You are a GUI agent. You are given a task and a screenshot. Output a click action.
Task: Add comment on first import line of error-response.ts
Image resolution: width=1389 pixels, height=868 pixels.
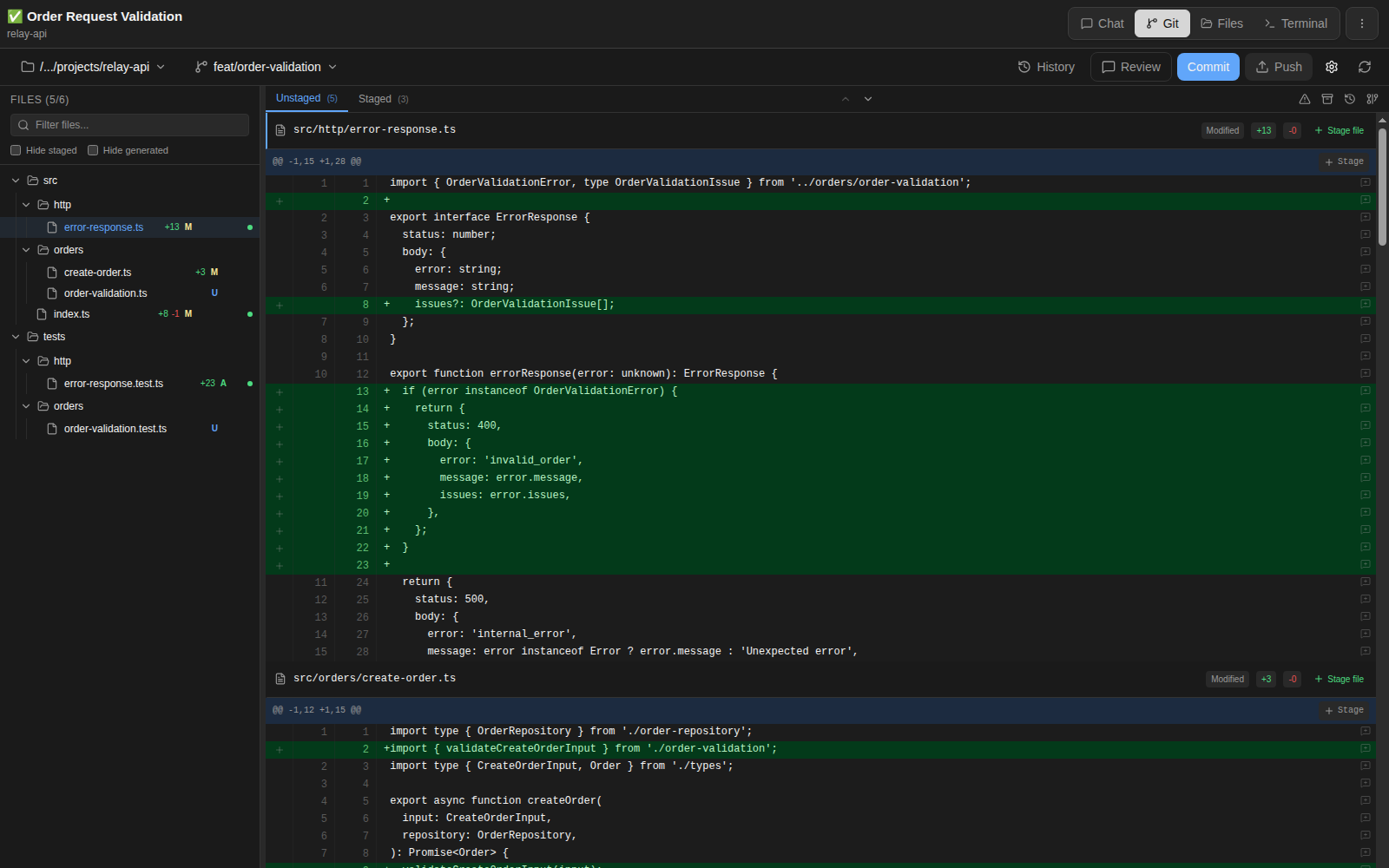(1365, 183)
